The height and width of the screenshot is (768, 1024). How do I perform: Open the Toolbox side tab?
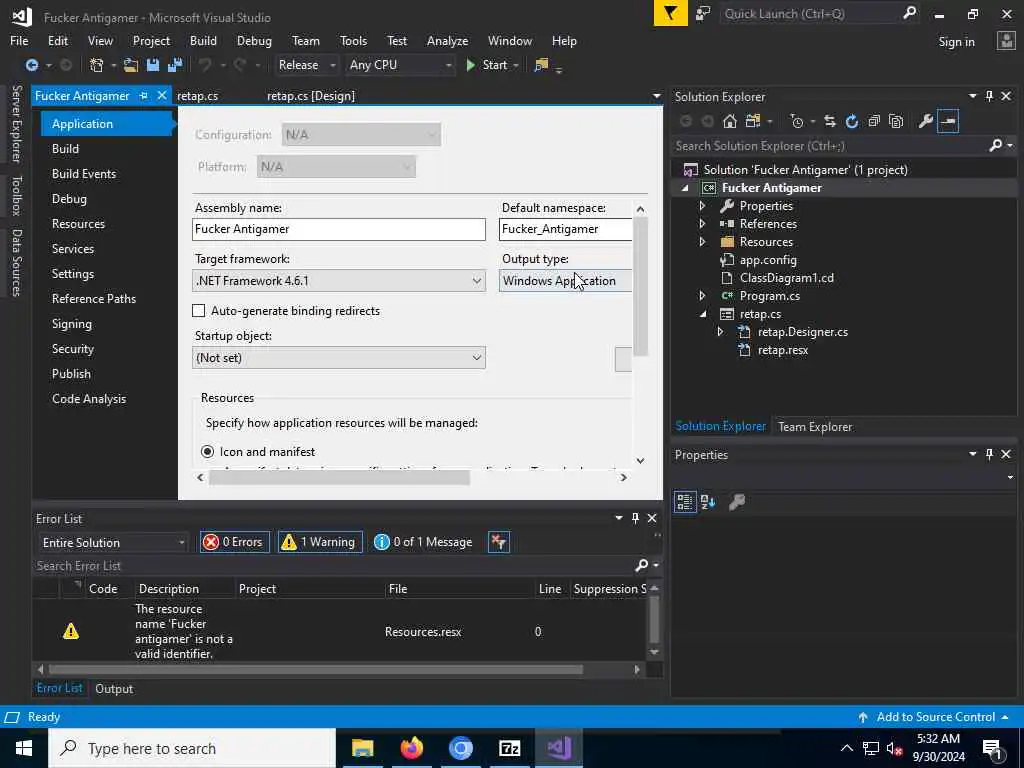pos(17,195)
